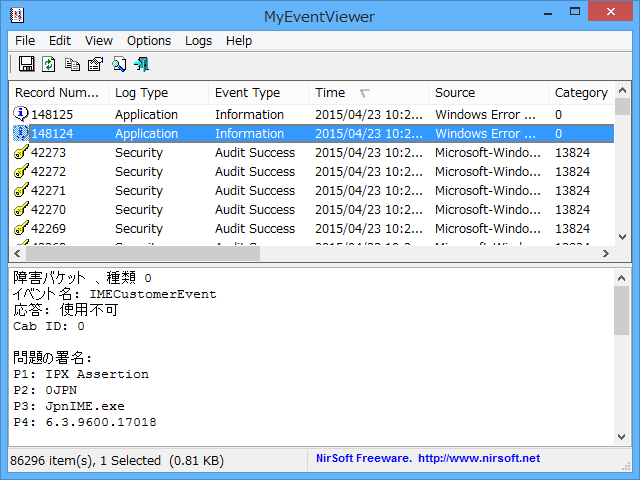Viewport: 640px width, 480px height.
Task: Open the Logs menu
Action: click(198, 41)
